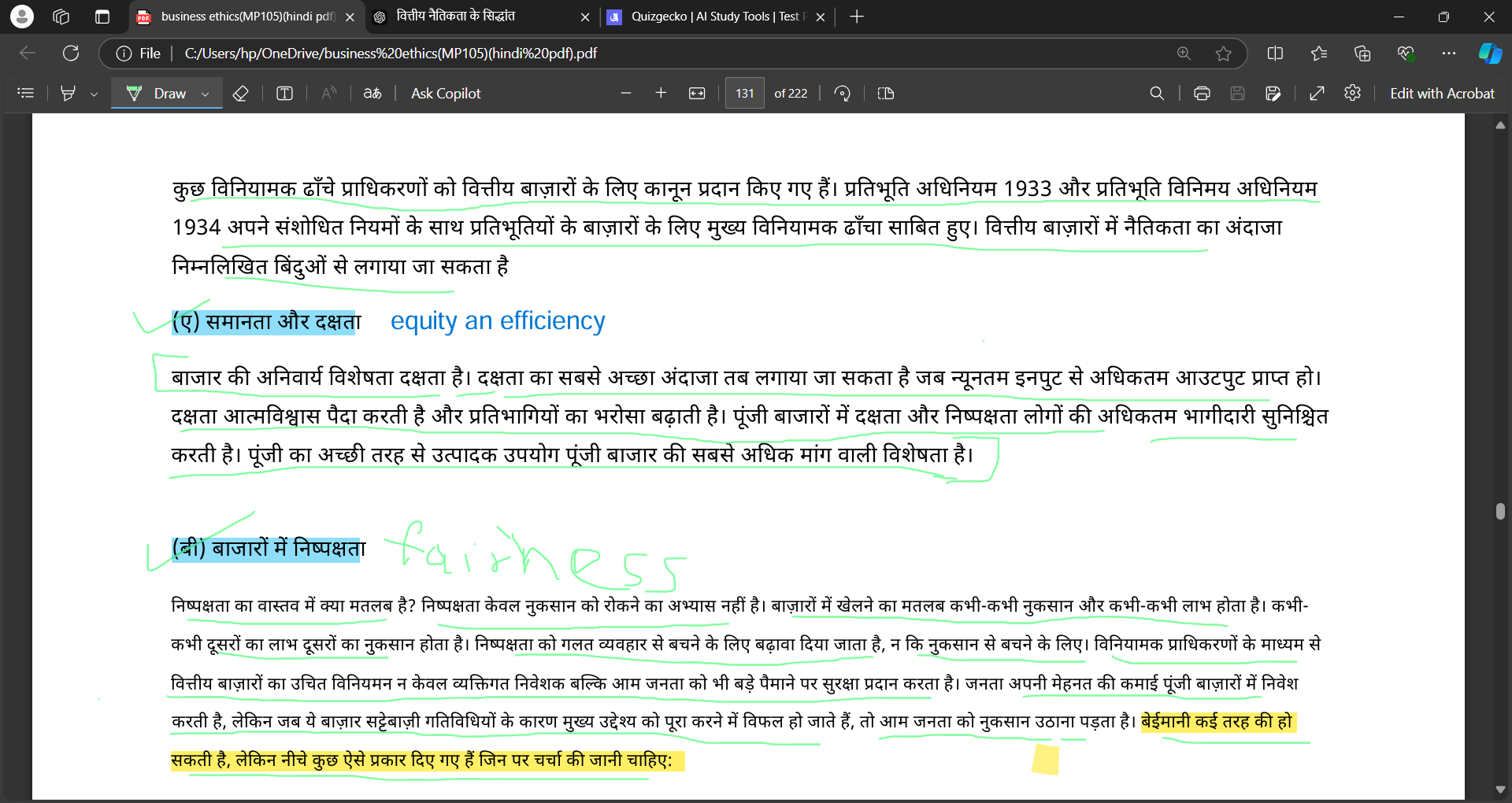Open Settings and more menu
1512x803 pixels.
click(x=1449, y=54)
